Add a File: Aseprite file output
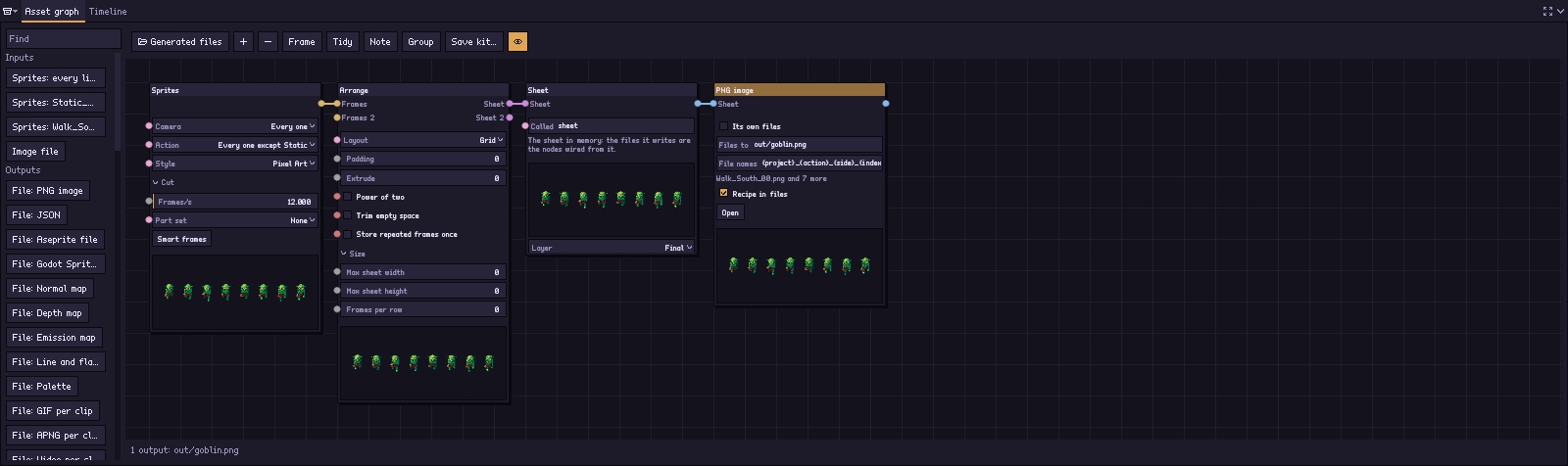Screen dimensions: 1568x466 (55, 239)
